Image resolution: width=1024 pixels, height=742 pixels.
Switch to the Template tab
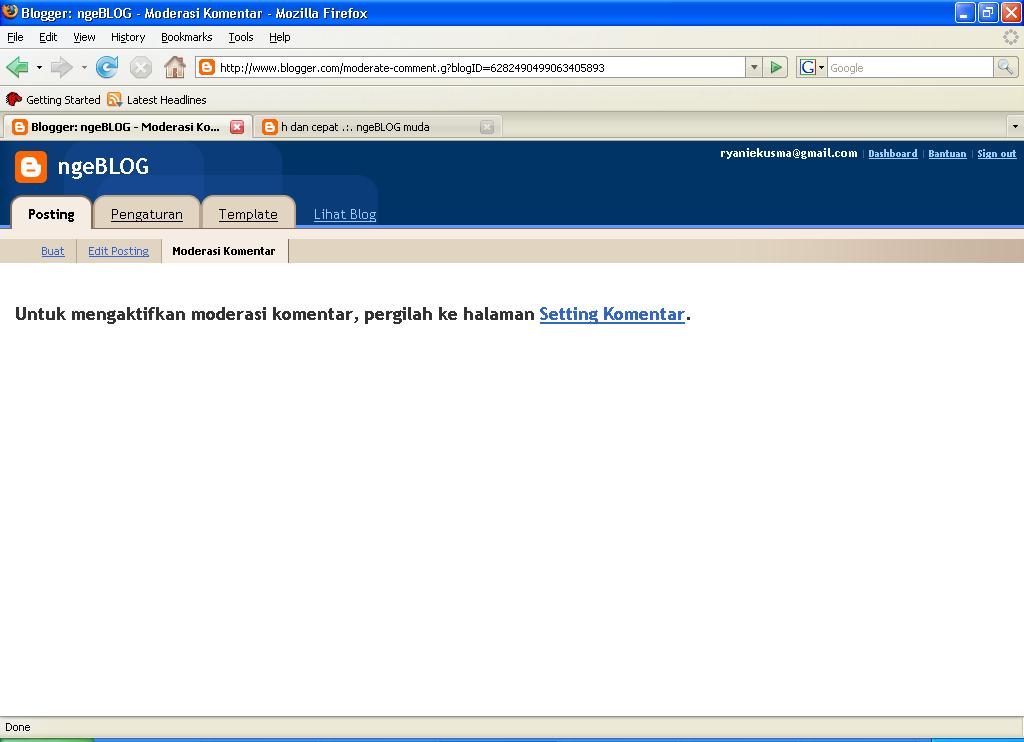coord(248,214)
